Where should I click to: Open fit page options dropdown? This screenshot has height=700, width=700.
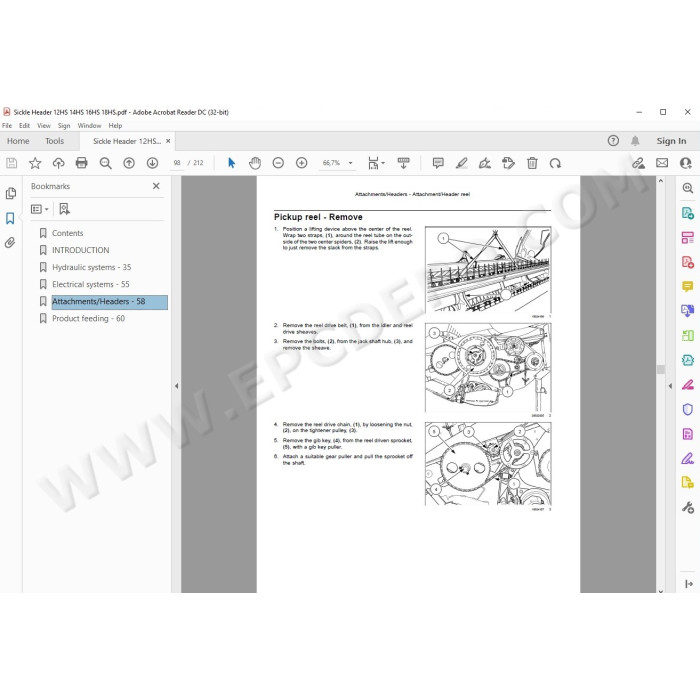[376, 163]
